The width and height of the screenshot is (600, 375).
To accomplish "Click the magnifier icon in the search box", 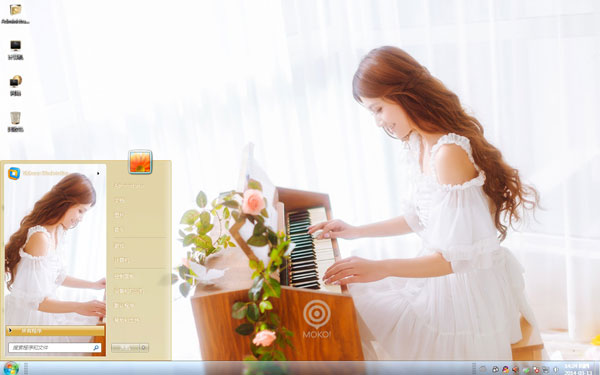I will click(x=96, y=347).
